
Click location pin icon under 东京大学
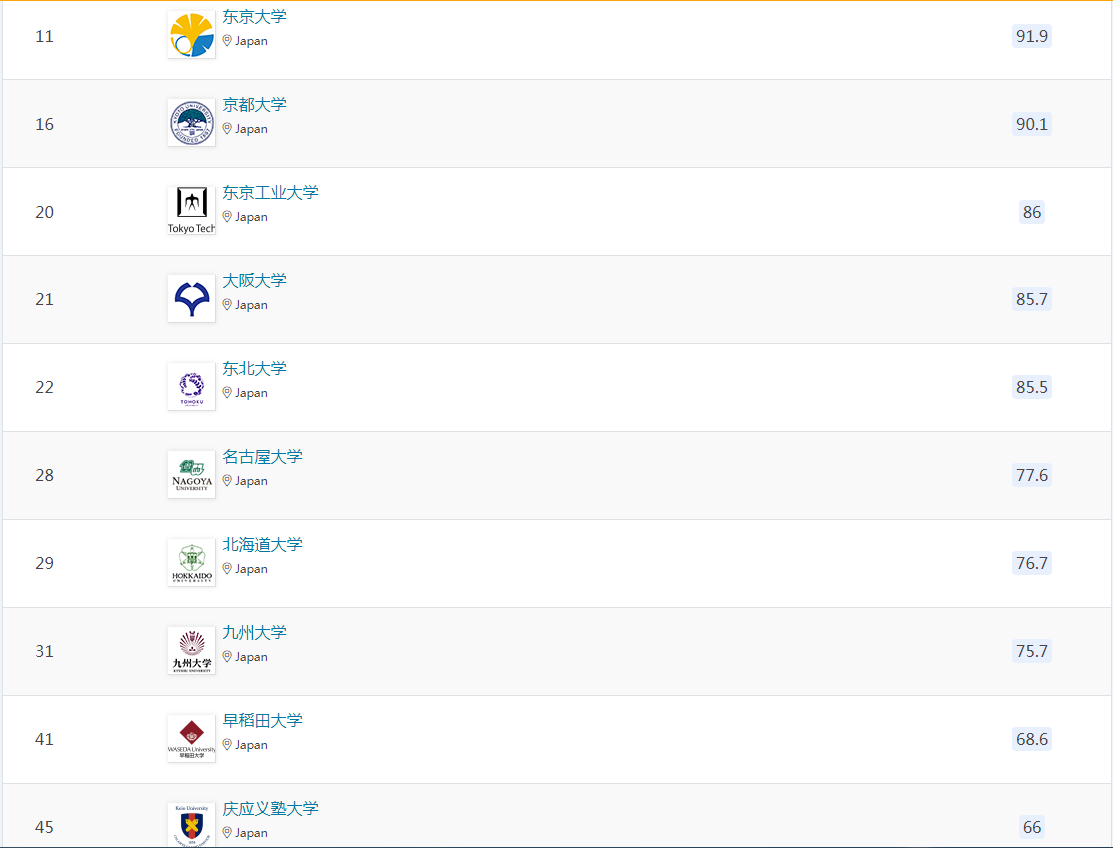(x=227, y=40)
